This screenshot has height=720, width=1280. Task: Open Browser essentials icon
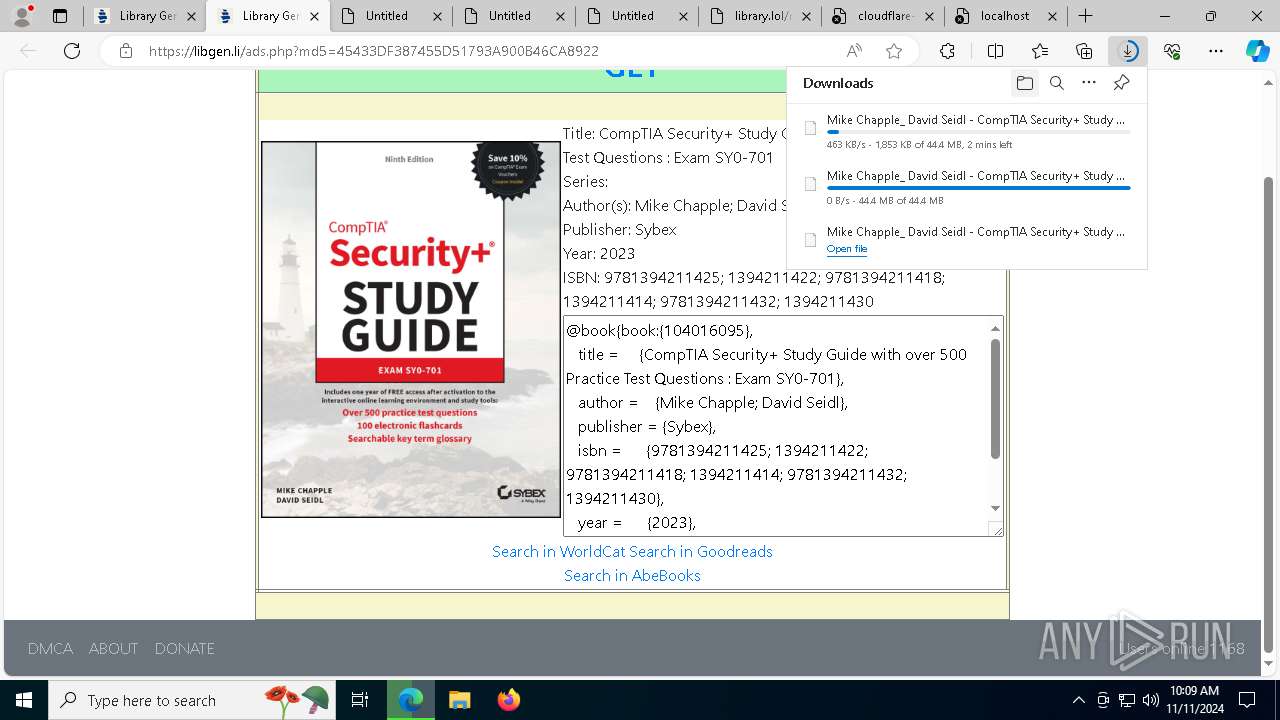coord(1172,51)
